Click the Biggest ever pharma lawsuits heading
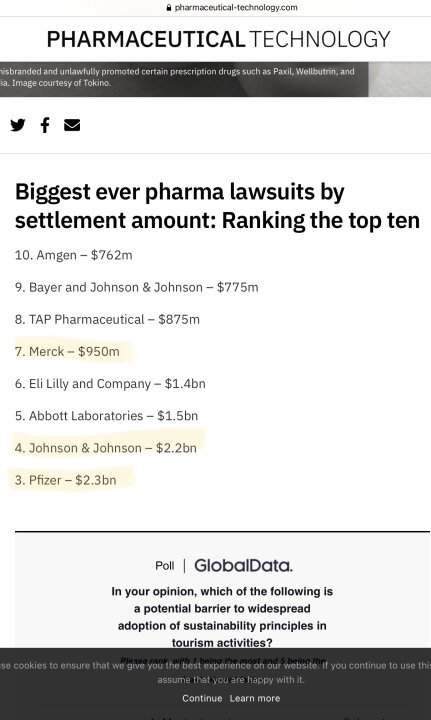Viewport: 431px width, 720px height. (x=218, y=206)
